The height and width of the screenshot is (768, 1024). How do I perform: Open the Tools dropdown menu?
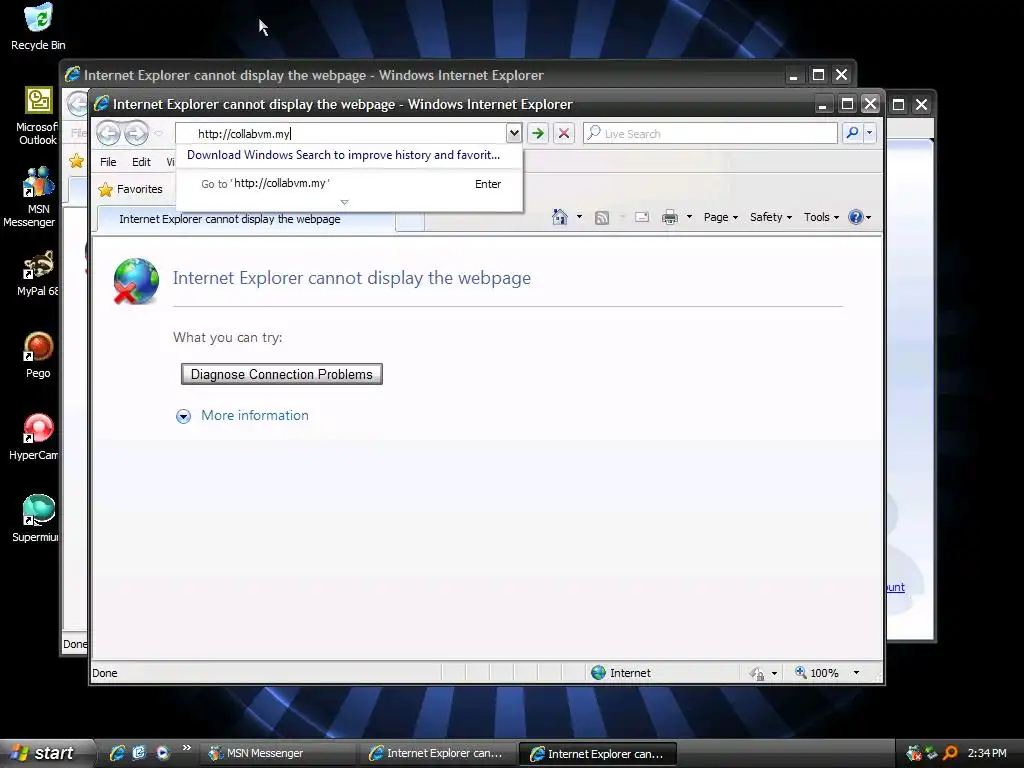tap(821, 217)
